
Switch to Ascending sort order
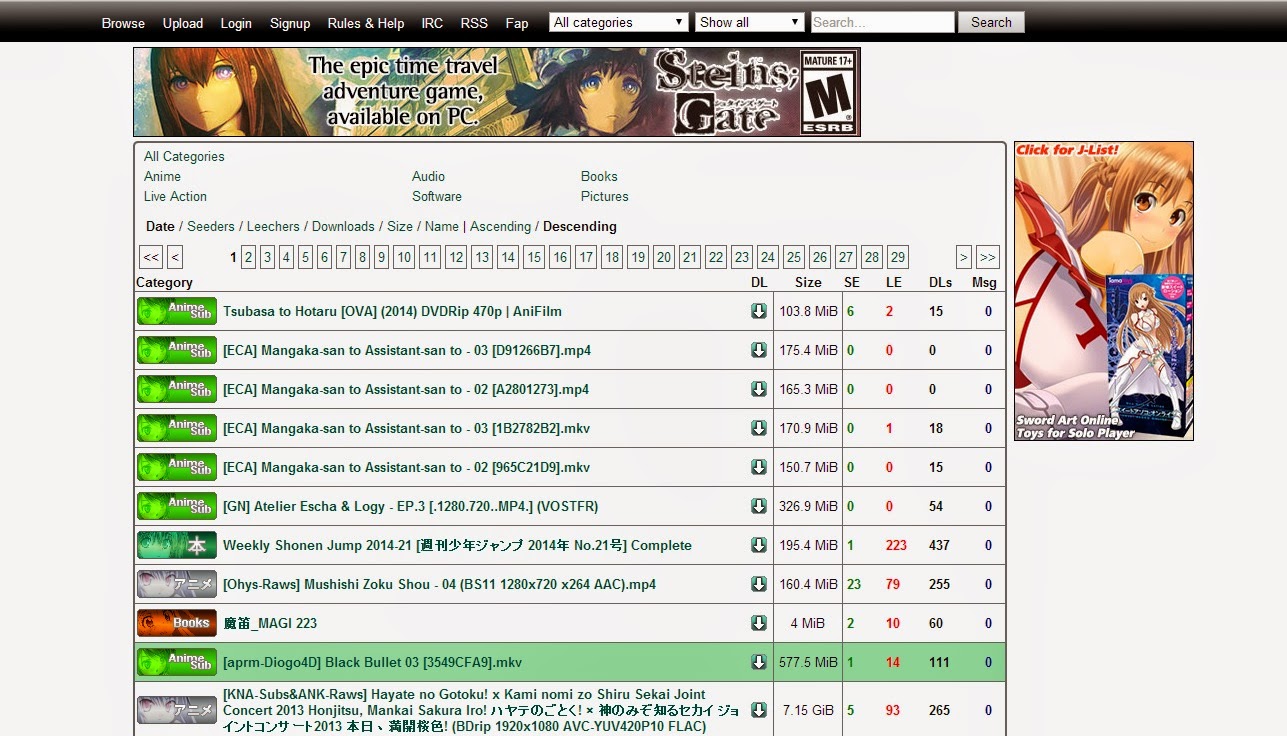click(500, 226)
